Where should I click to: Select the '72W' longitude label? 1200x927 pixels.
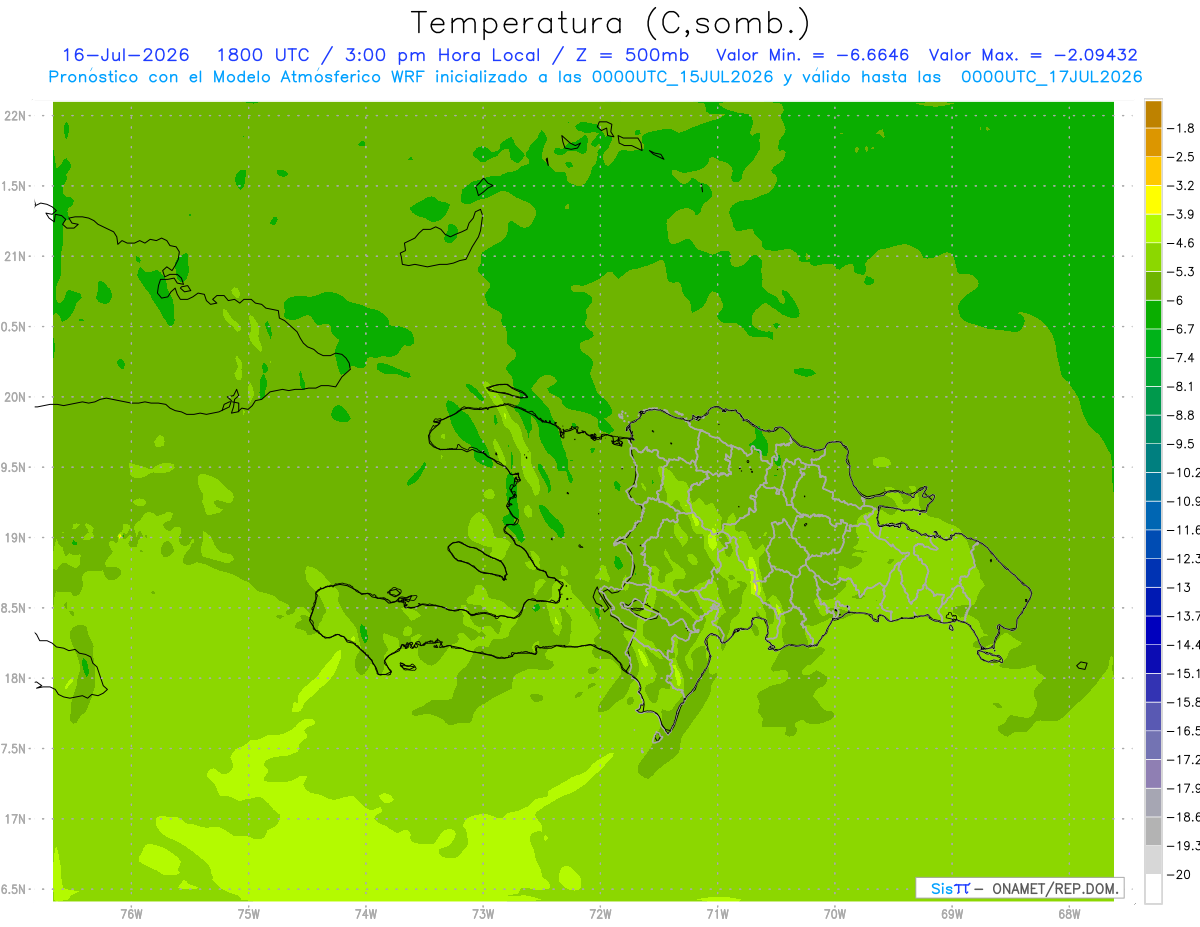600,914
